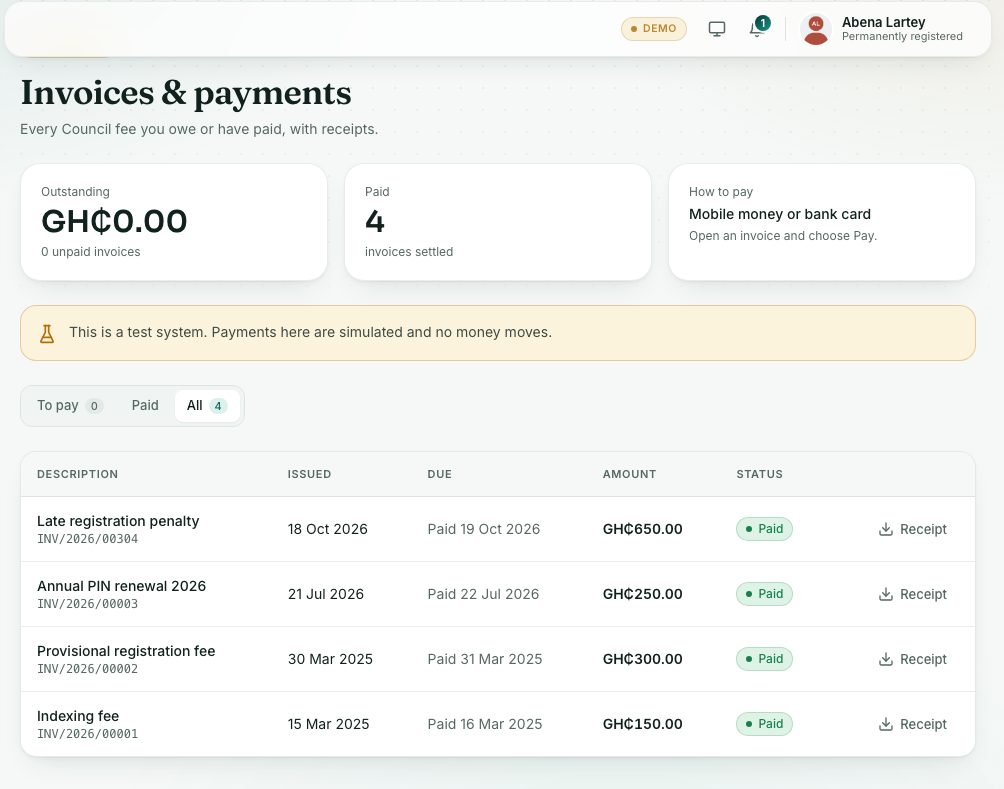Click the amount GH₵250.00
1004x789 pixels.
[643, 594]
